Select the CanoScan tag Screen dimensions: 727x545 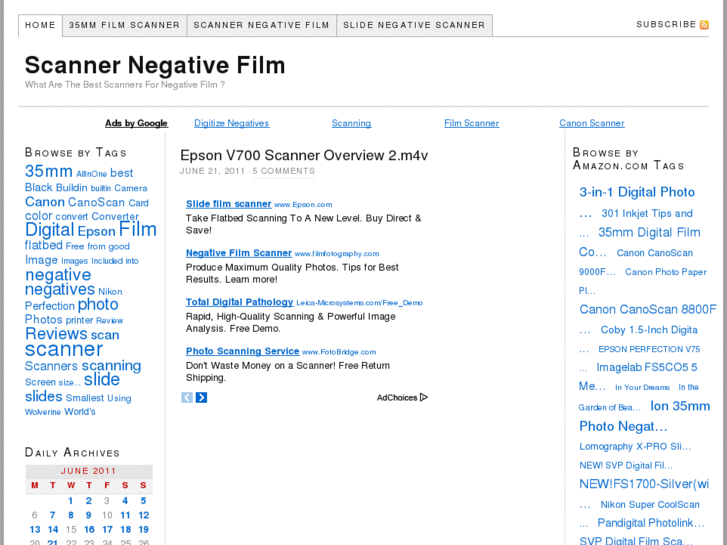pos(96,202)
